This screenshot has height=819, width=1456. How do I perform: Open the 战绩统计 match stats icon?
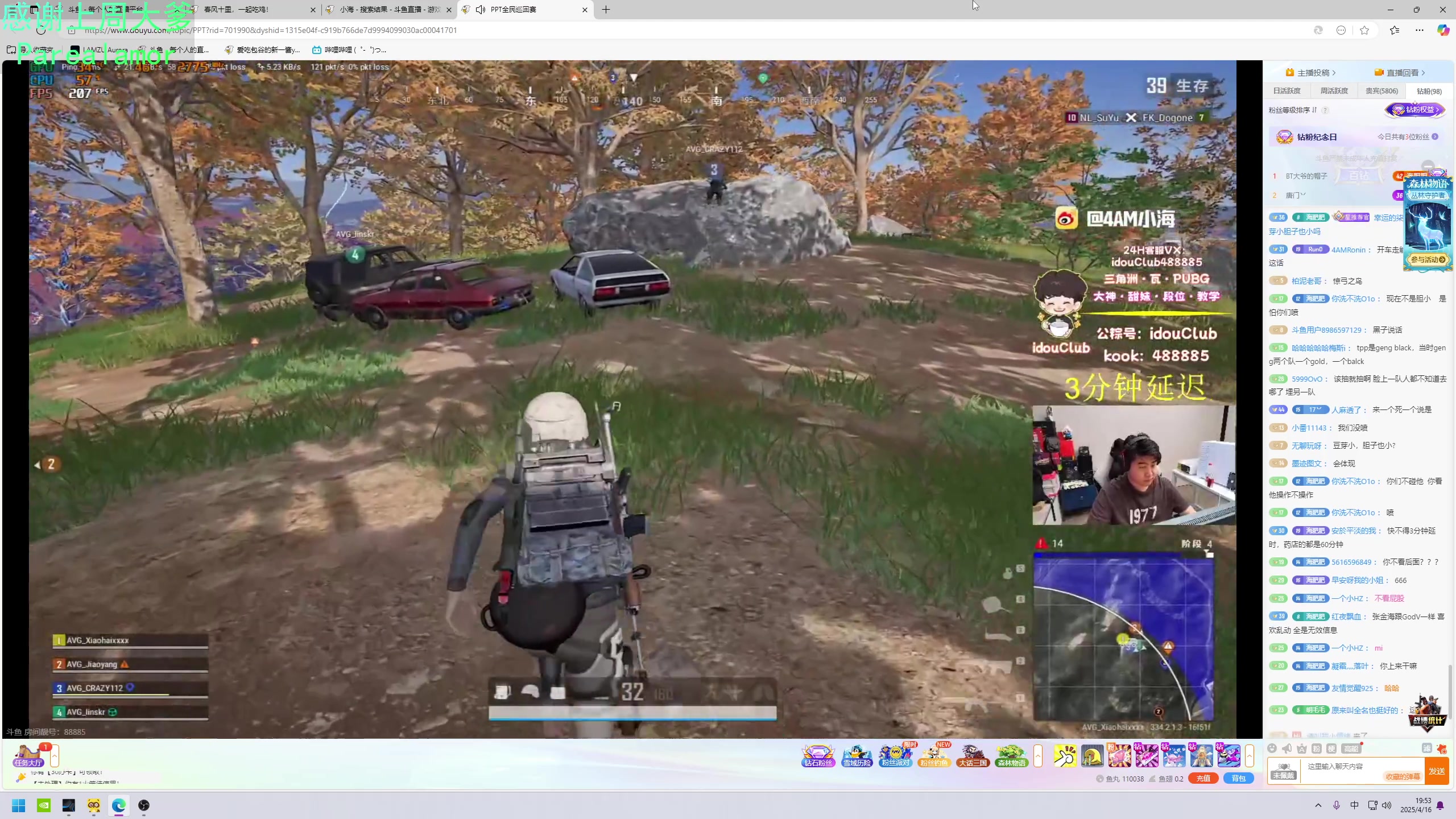coord(1428,712)
